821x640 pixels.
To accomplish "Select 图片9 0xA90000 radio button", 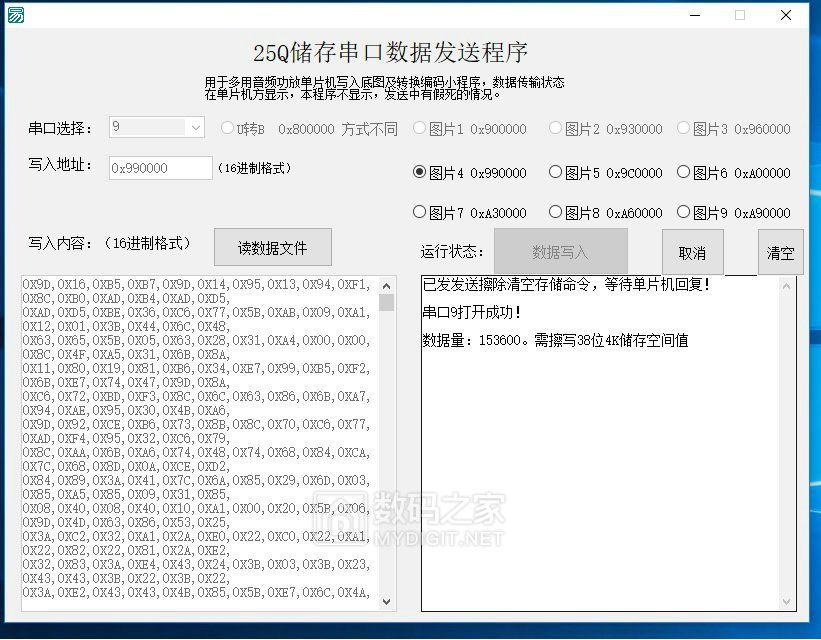I will tap(684, 212).
